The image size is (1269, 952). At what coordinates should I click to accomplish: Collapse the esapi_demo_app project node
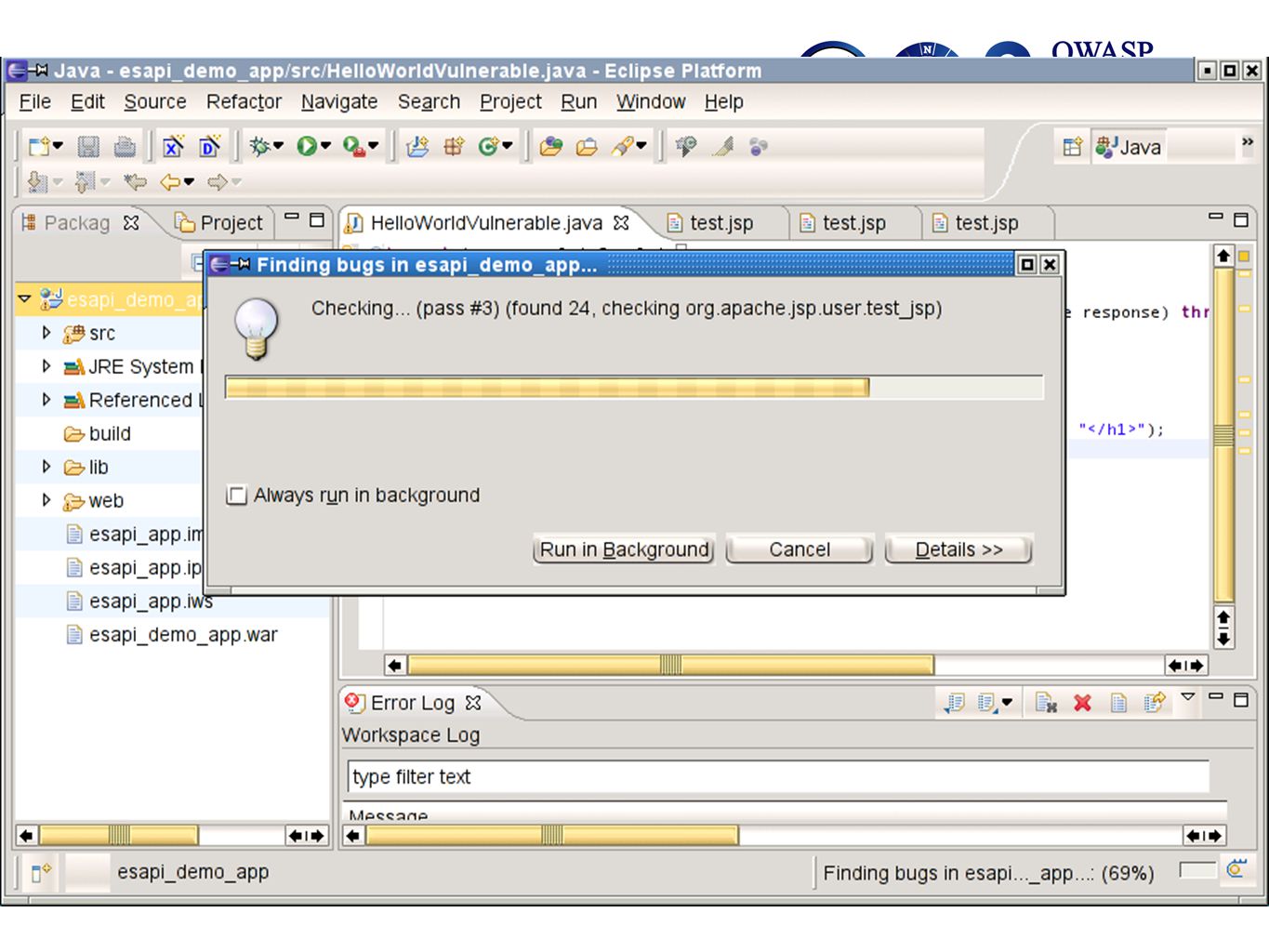click(25, 298)
